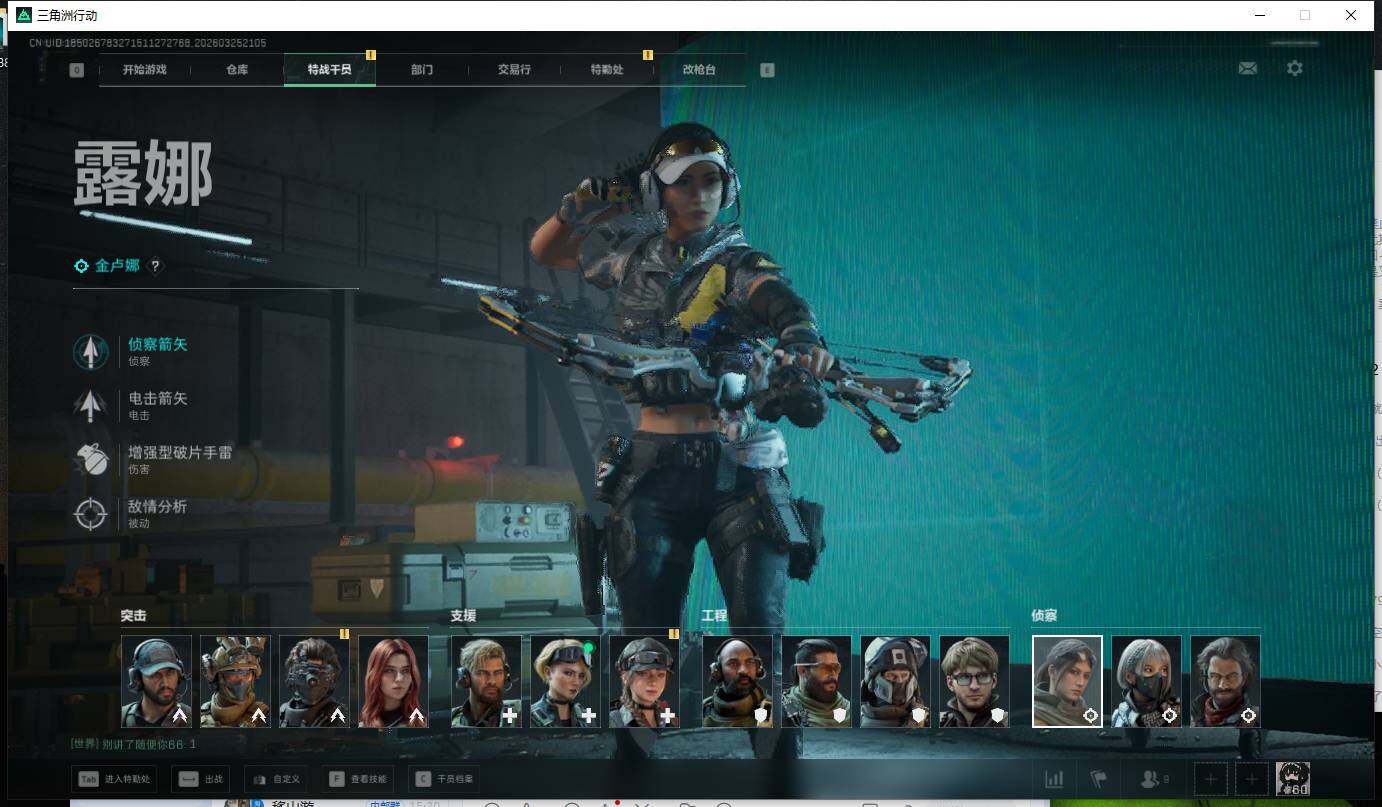Select the 增强型破片手雷 grenade icon
The height and width of the screenshot is (807, 1382).
(91, 459)
